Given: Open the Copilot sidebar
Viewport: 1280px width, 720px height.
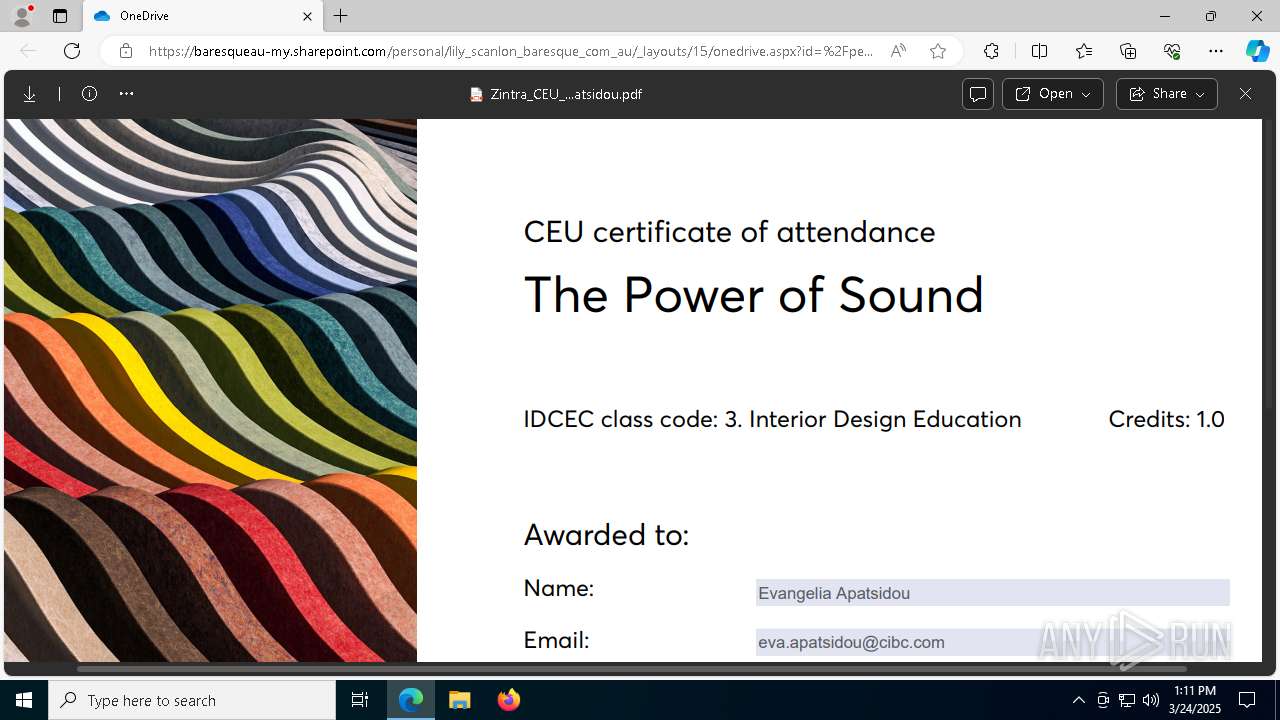Looking at the screenshot, I should tap(1257, 51).
